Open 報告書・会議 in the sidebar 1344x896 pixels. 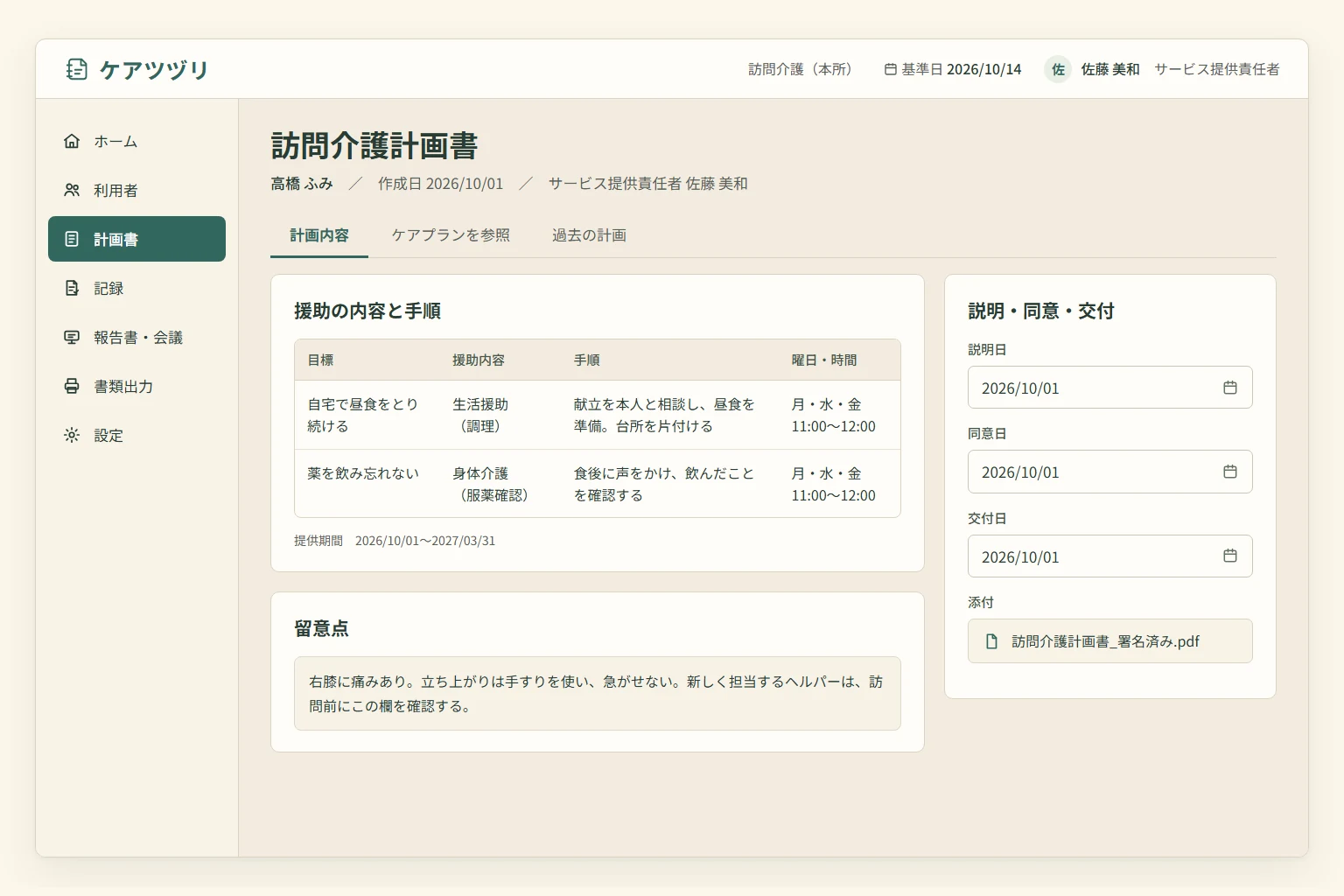136,337
